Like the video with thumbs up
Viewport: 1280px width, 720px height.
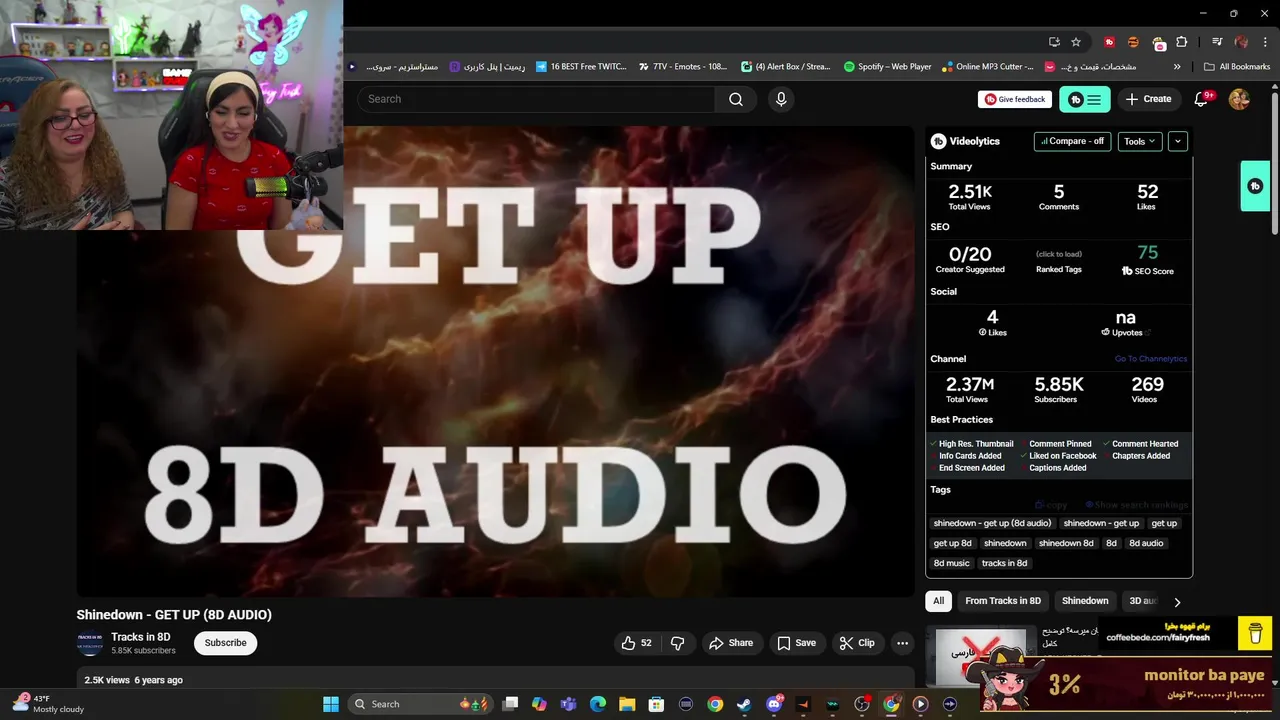(x=637, y=643)
